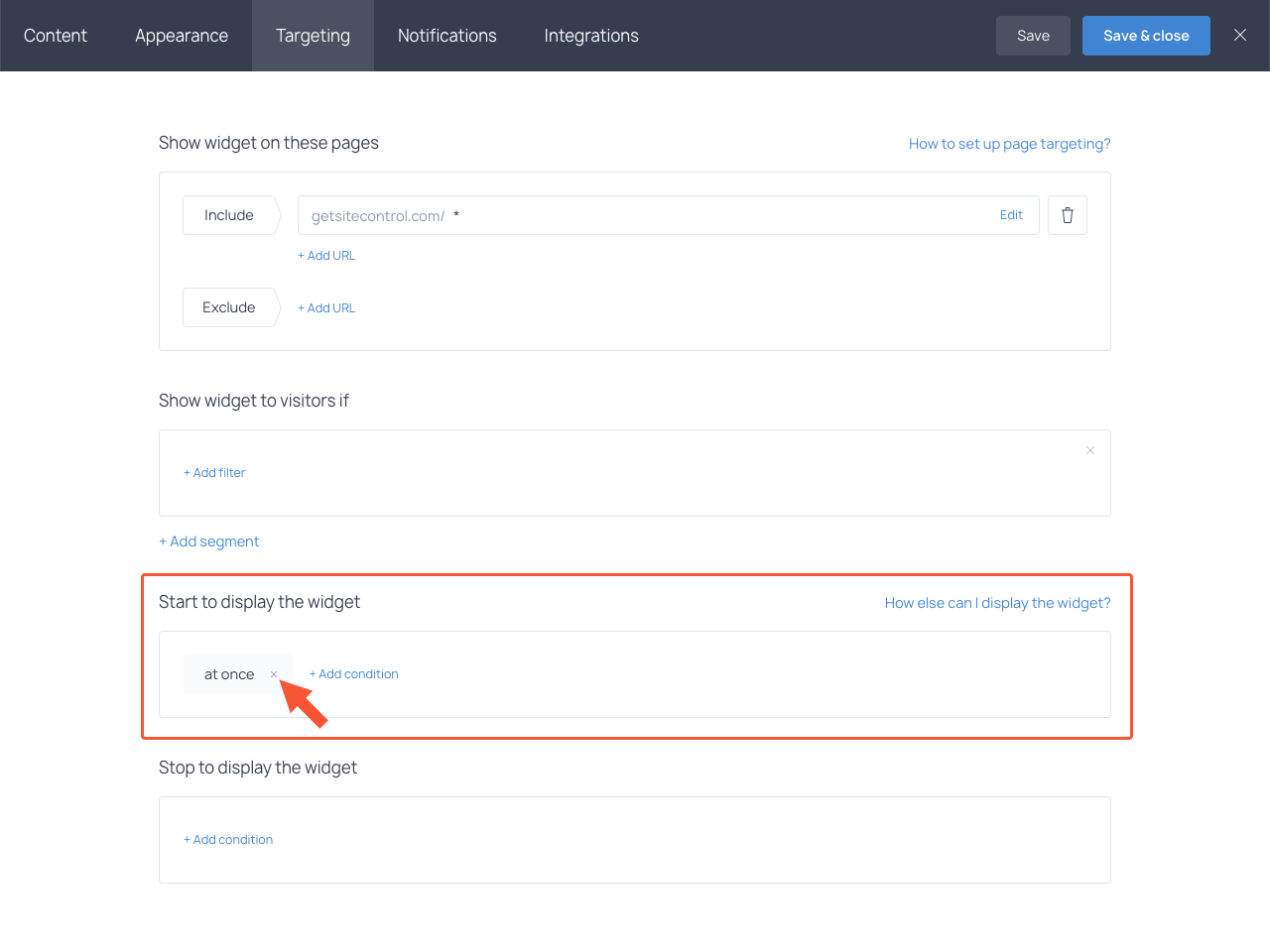Switch to the Content tab
The width and height of the screenshot is (1270, 952).
pos(55,35)
